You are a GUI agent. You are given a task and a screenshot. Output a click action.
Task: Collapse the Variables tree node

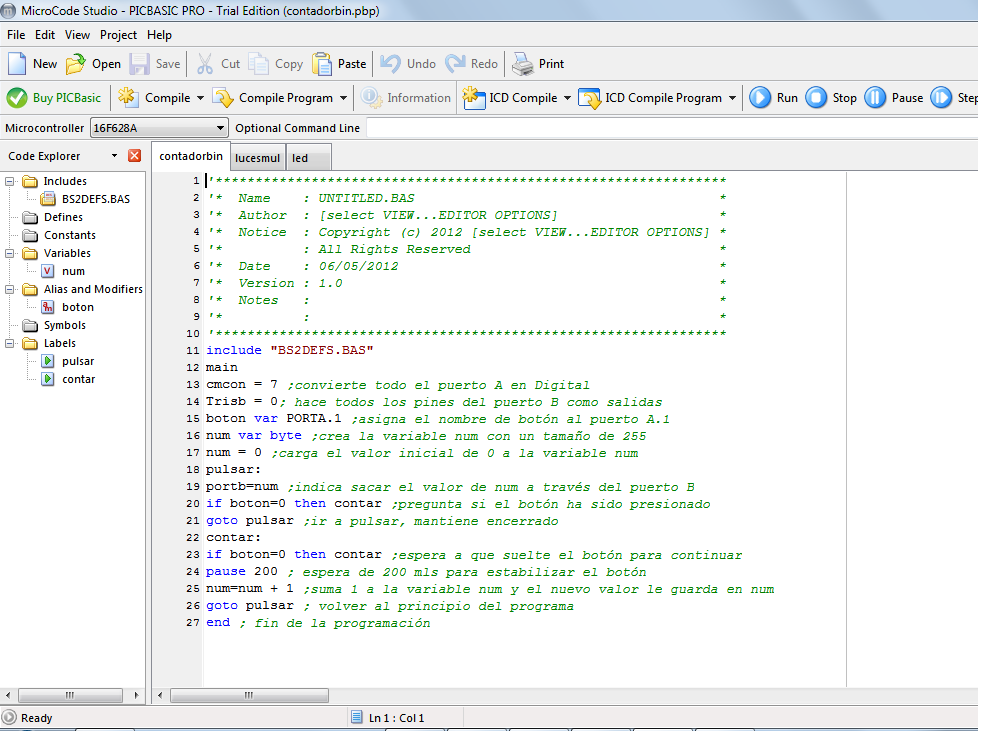(x=9, y=253)
